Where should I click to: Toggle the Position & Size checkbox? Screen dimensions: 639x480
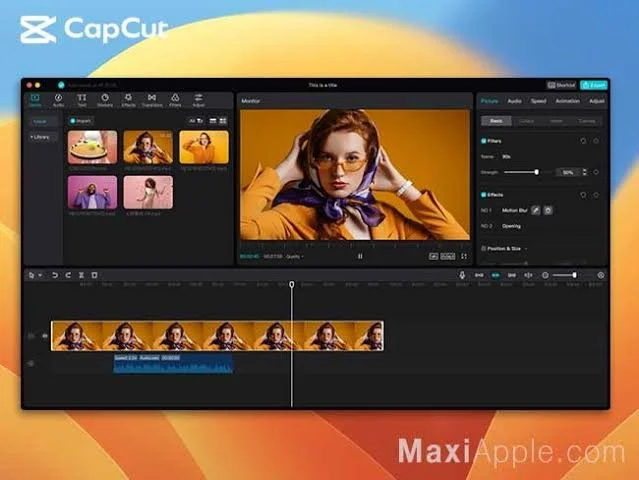[x=483, y=249]
